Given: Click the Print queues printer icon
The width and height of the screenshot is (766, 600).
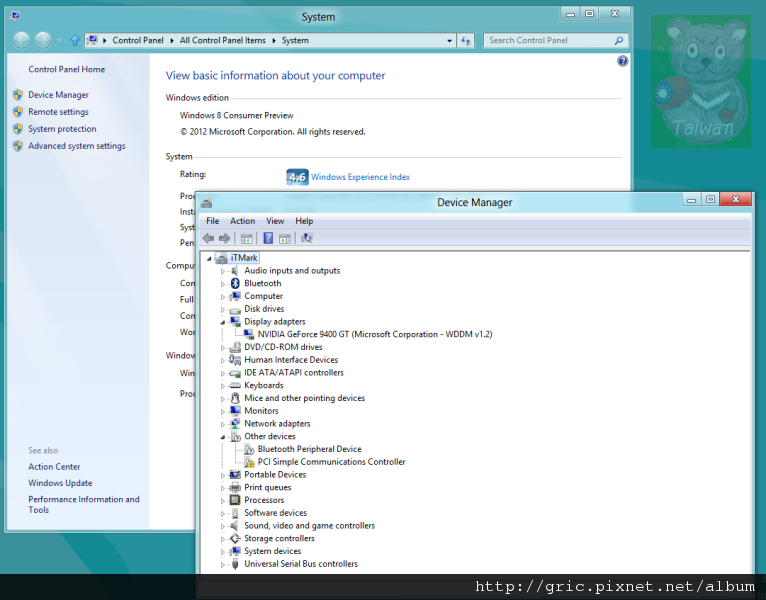Looking at the screenshot, I should click(x=235, y=487).
